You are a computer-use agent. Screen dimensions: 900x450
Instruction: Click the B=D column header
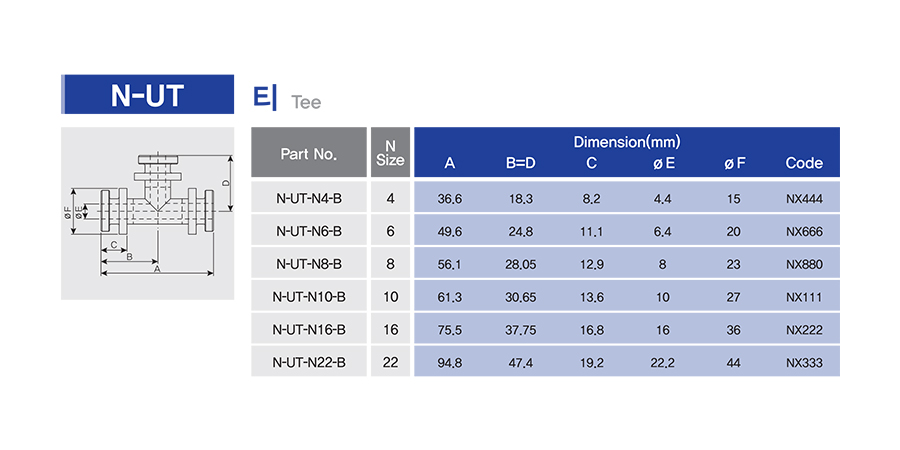(x=521, y=164)
